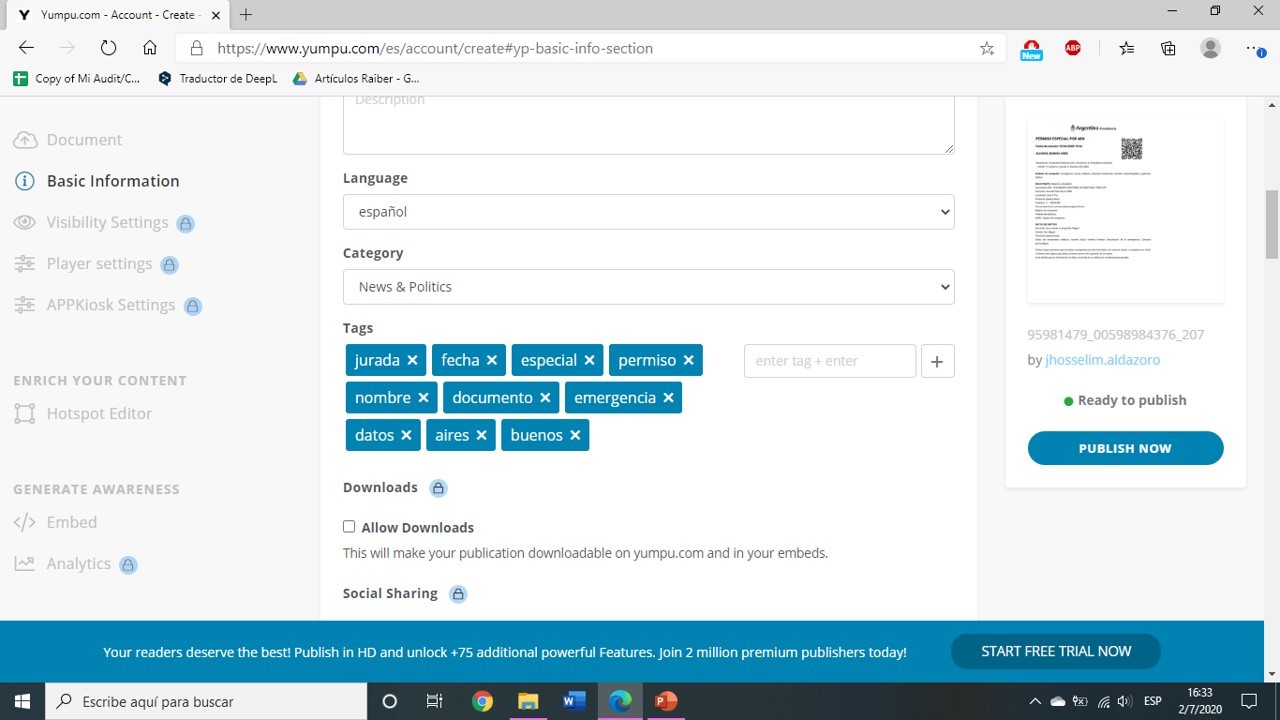
Task: Enable the Allow Downloads checkbox
Action: pyautogui.click(x=349, y=527)
